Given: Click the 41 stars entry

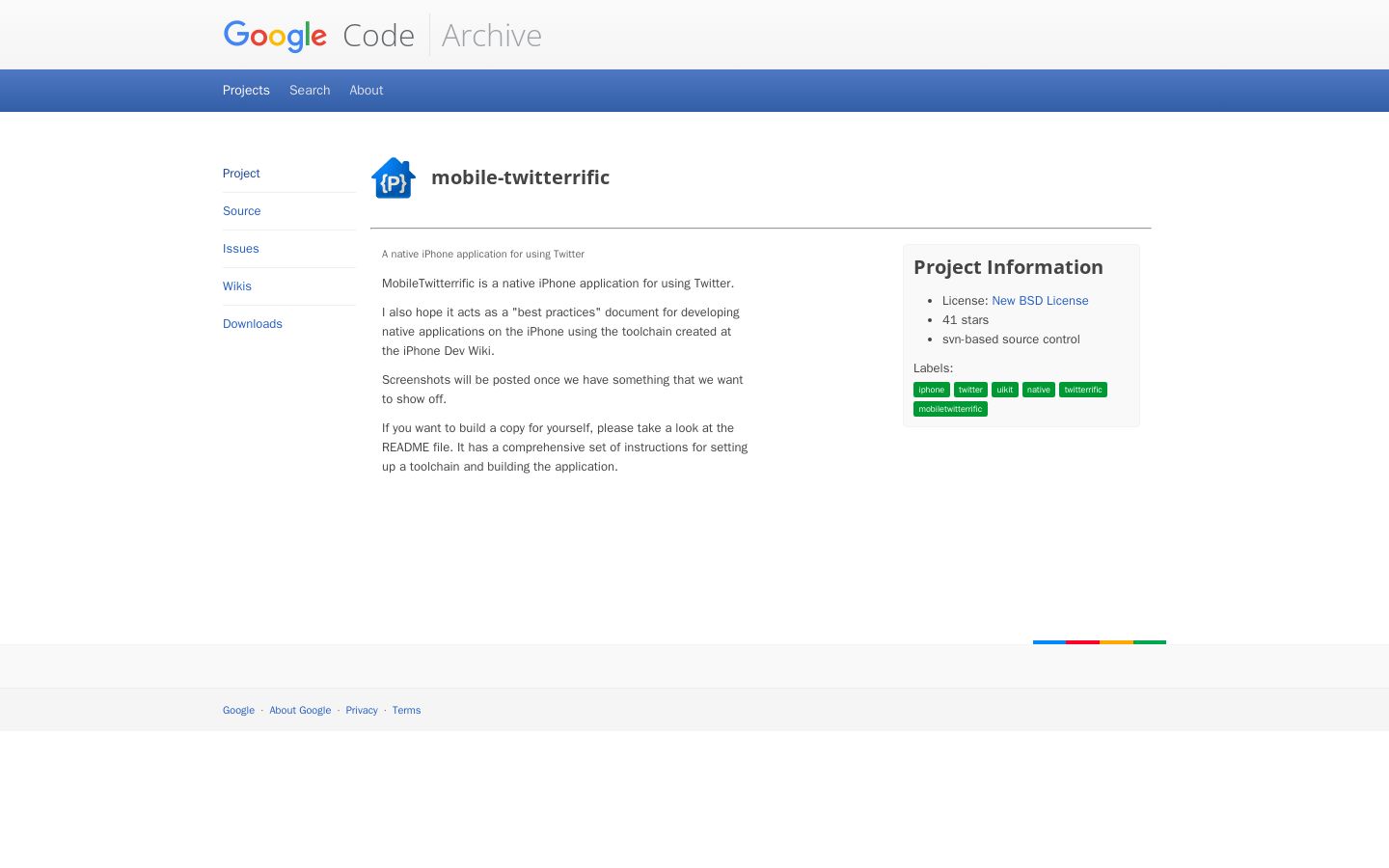Looking at the screenshot, I should coord(966,320).
